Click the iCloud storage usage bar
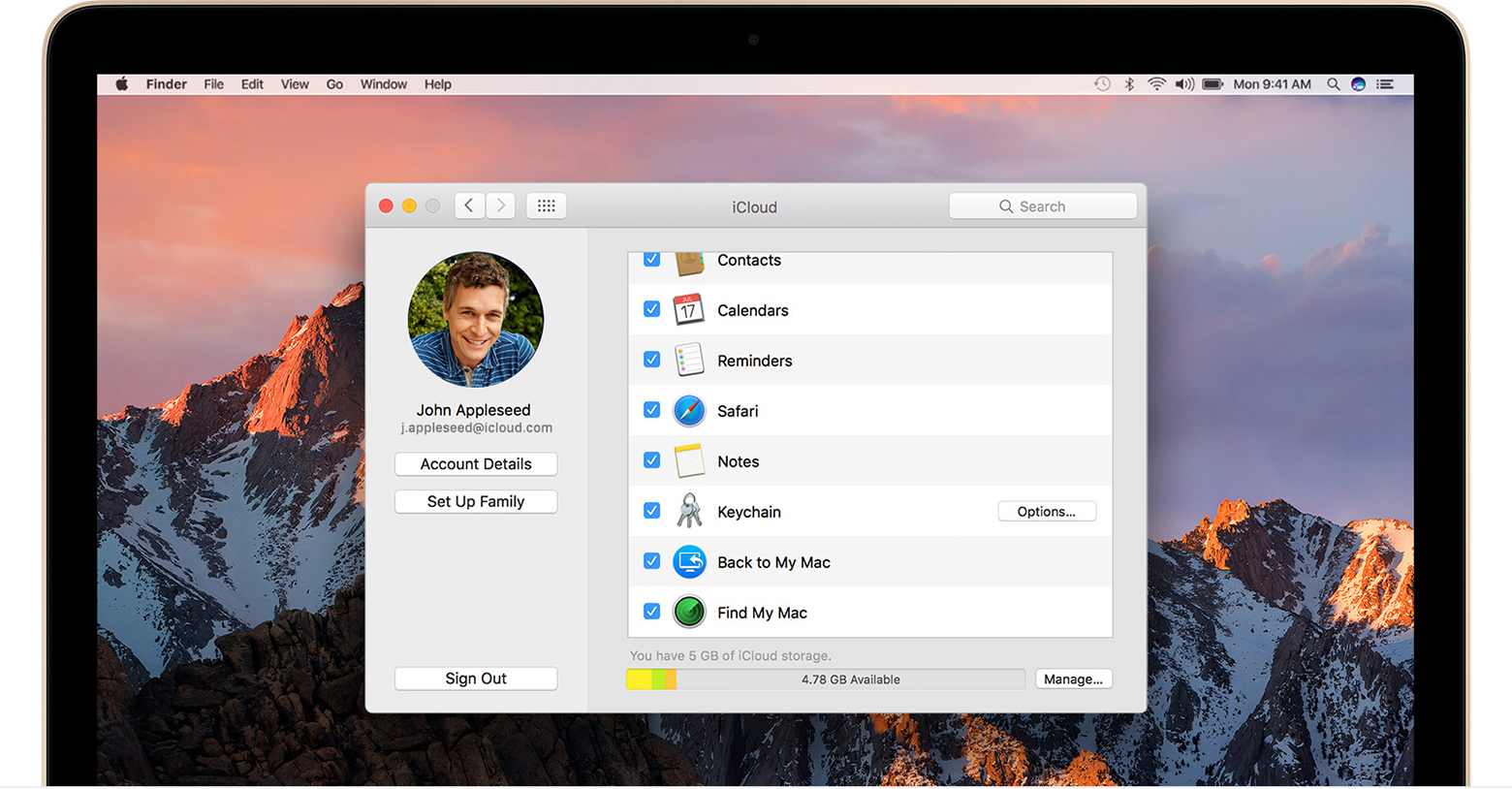This screenshot has width=1512, height=789. point(826,679)
